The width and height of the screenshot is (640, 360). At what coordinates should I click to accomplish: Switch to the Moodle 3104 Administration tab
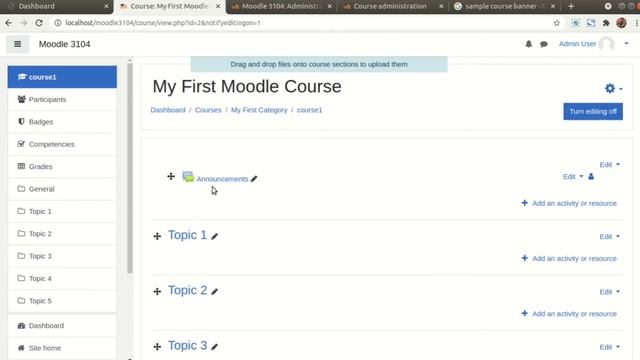[x=281, y=6]
